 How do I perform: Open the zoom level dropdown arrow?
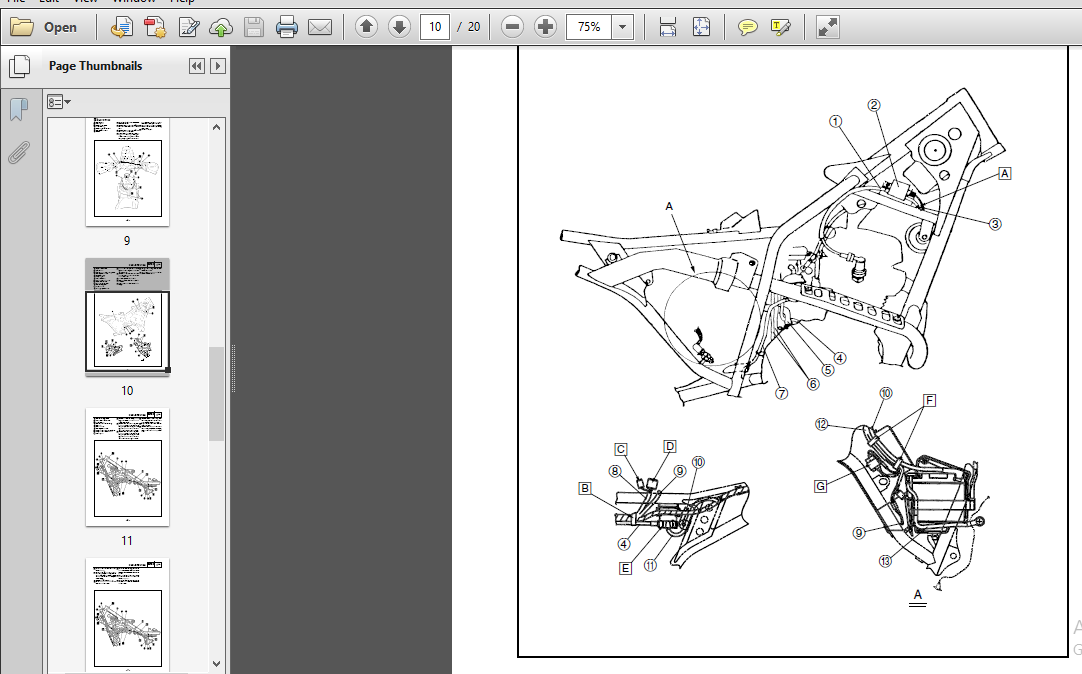(x=622, y=27)
